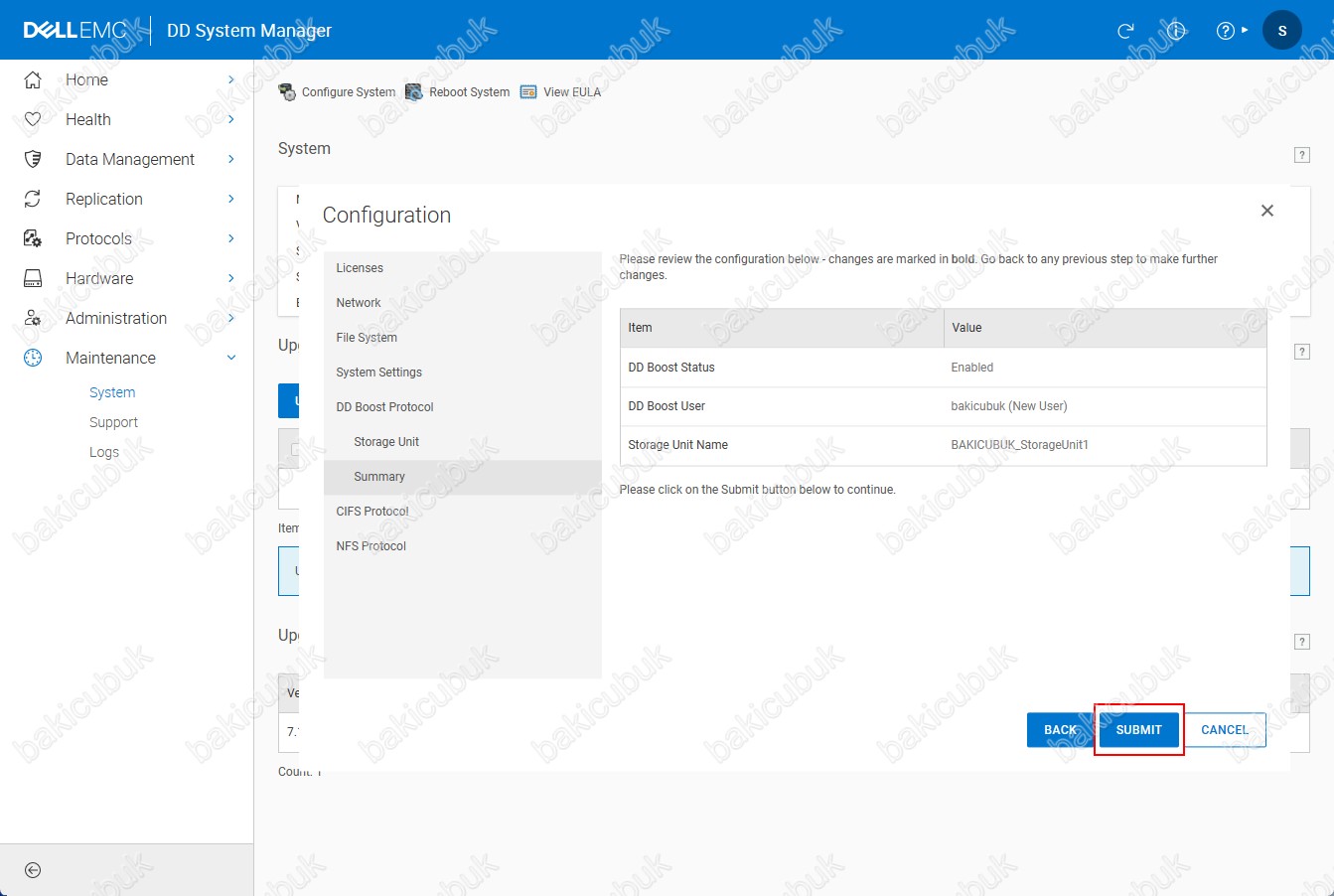Expand the Protocols chevron
1334x896 pixels.
pyautogui.click(x=231, y=238)
